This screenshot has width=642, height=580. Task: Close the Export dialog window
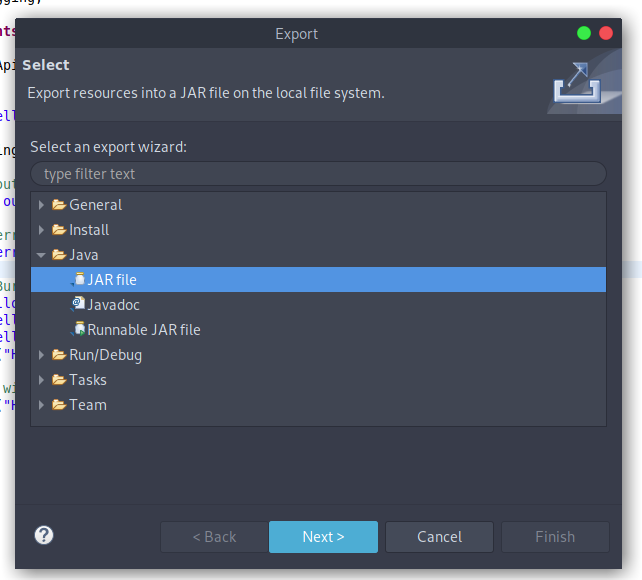607,33
